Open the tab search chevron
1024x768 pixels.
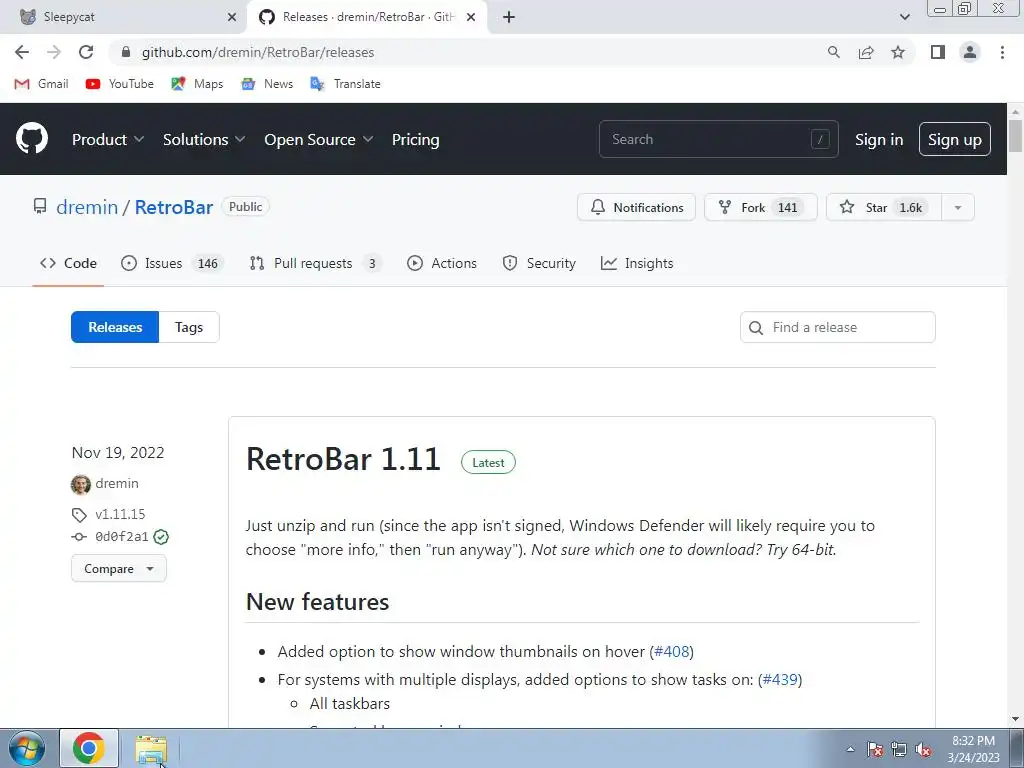coord(904,17)
